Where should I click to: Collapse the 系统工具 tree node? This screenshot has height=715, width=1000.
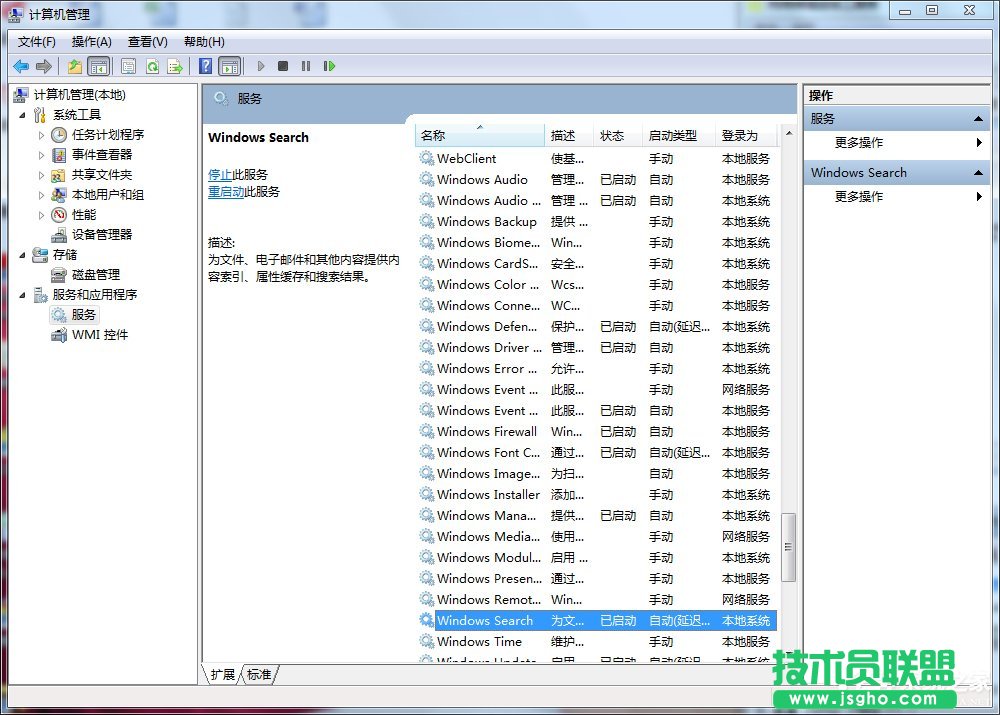click(22, 114)
